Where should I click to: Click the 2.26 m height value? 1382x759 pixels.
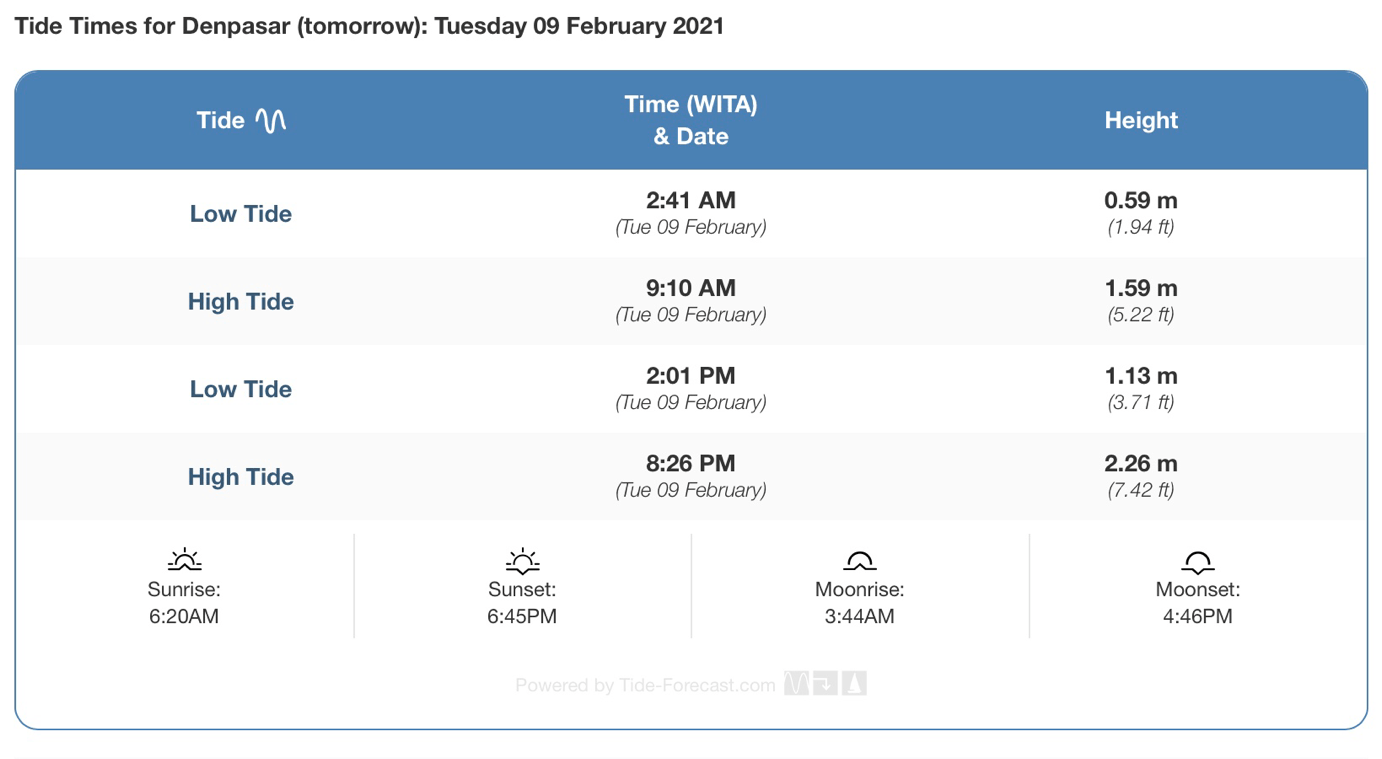pyautogui.click(x=1141, y=464)
